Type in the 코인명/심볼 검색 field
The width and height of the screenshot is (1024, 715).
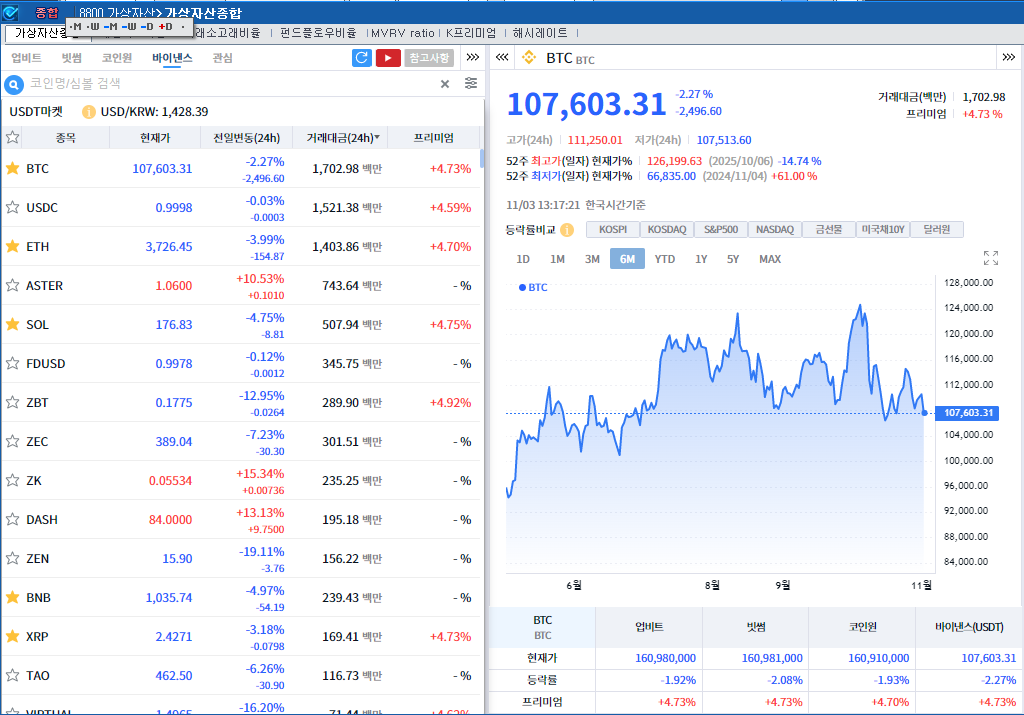[x=230, y=84]
